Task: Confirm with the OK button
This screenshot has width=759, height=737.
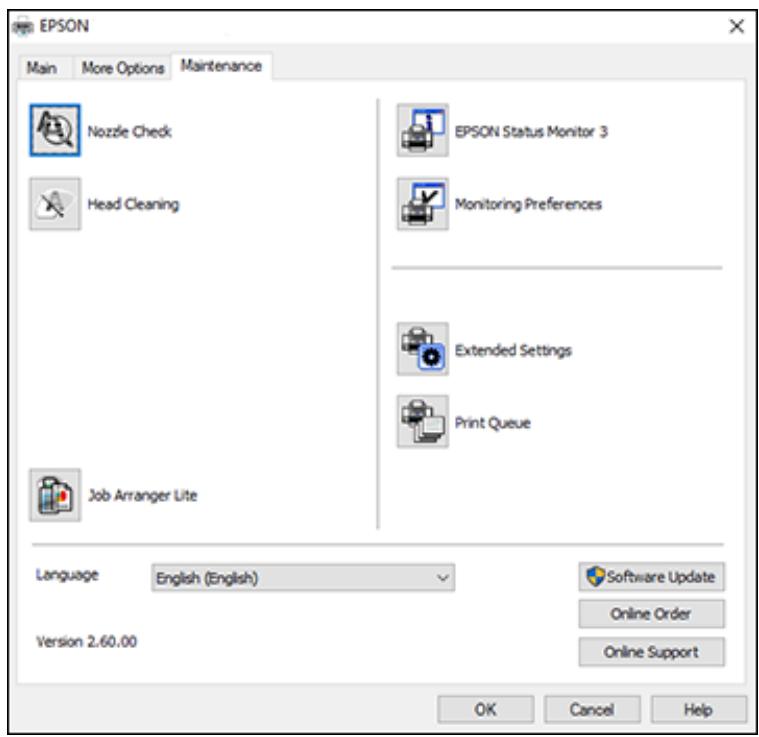Action: click(486, 709)
